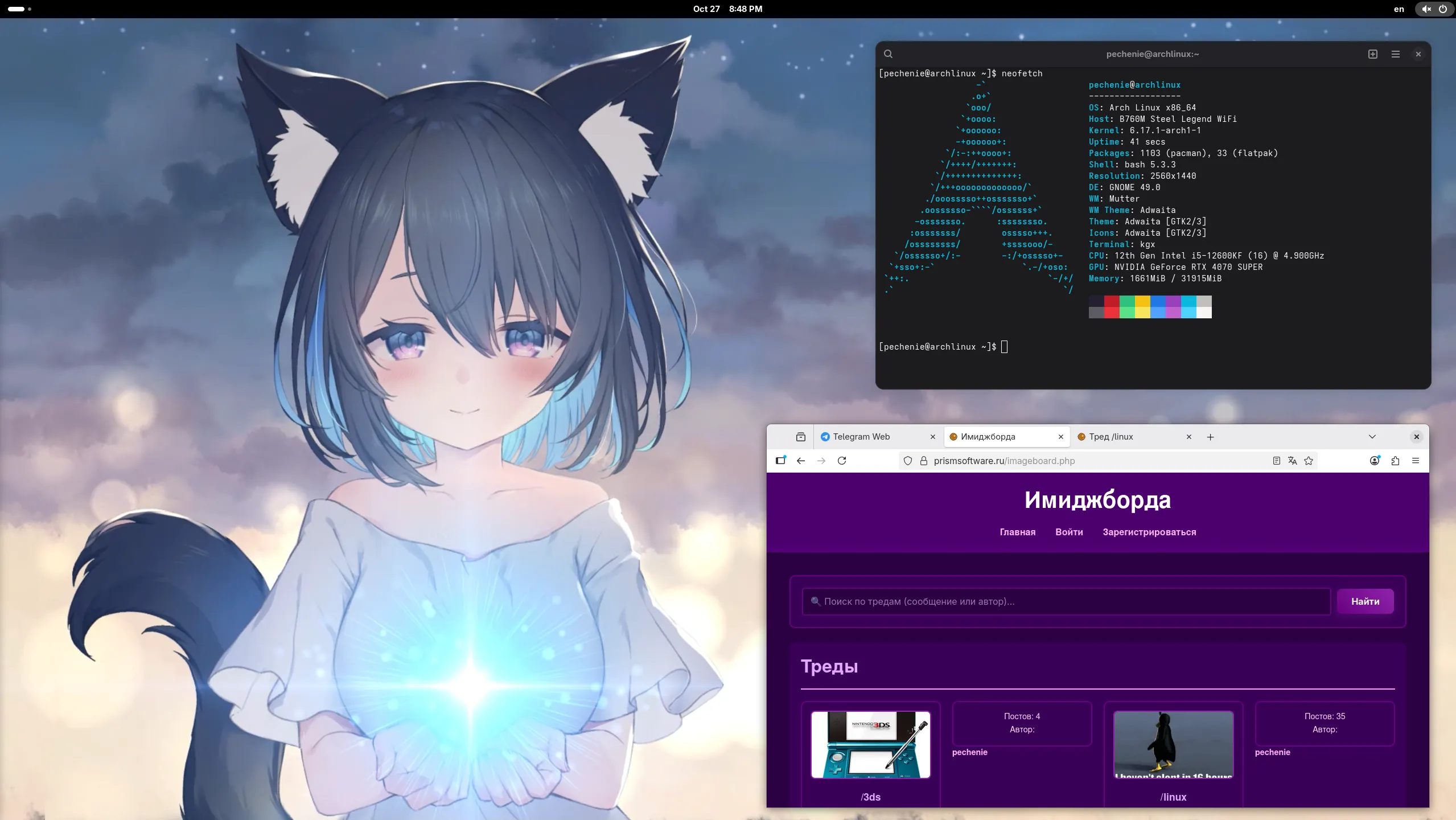Reload the imageboard page
Viewport: 1456px width, 820px height.
click(842, 461)
